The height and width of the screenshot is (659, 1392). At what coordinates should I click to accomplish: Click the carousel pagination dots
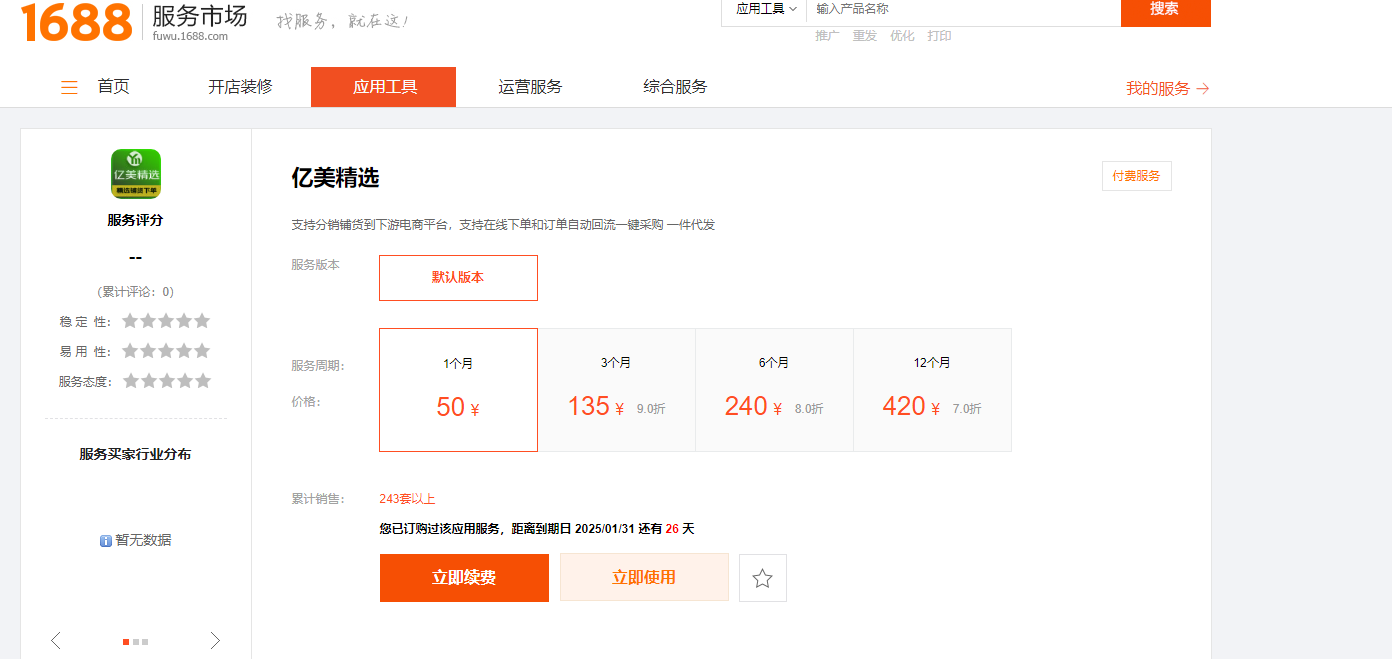coord(135,642)
